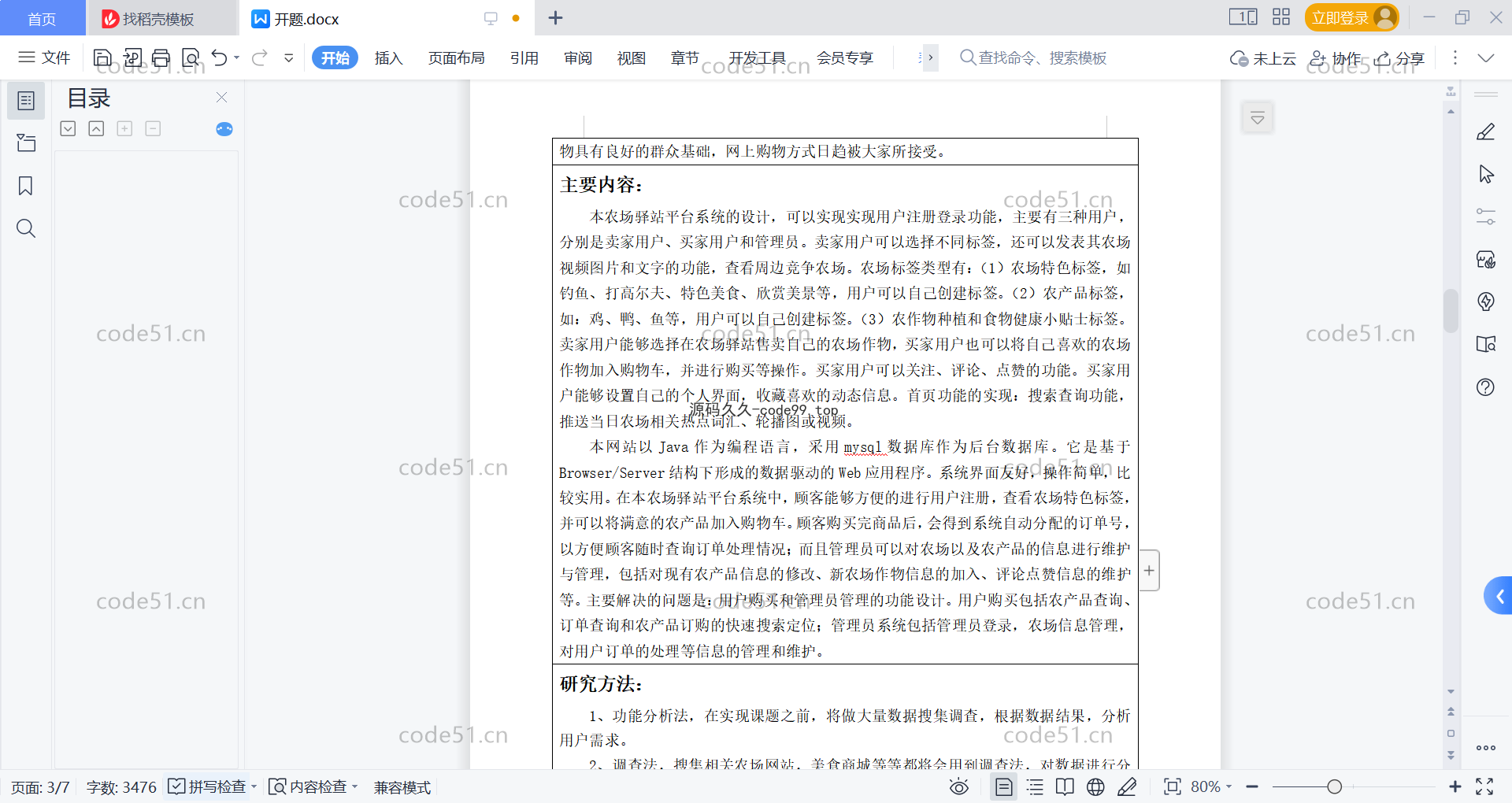Switch to the 引用 tab
Viewport: 1512px width, 803px height.
pyautogui.click(x=524, y=57)
